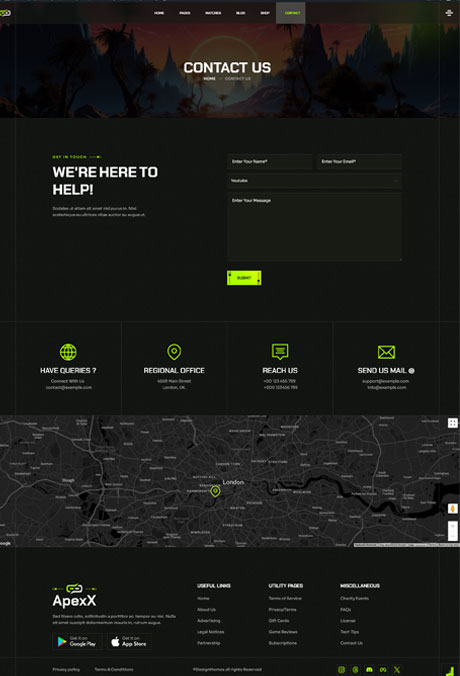The height and width of the screenshot is (676, 460).
Task: Open the Advertising footer link
Action: click(209, 621)
